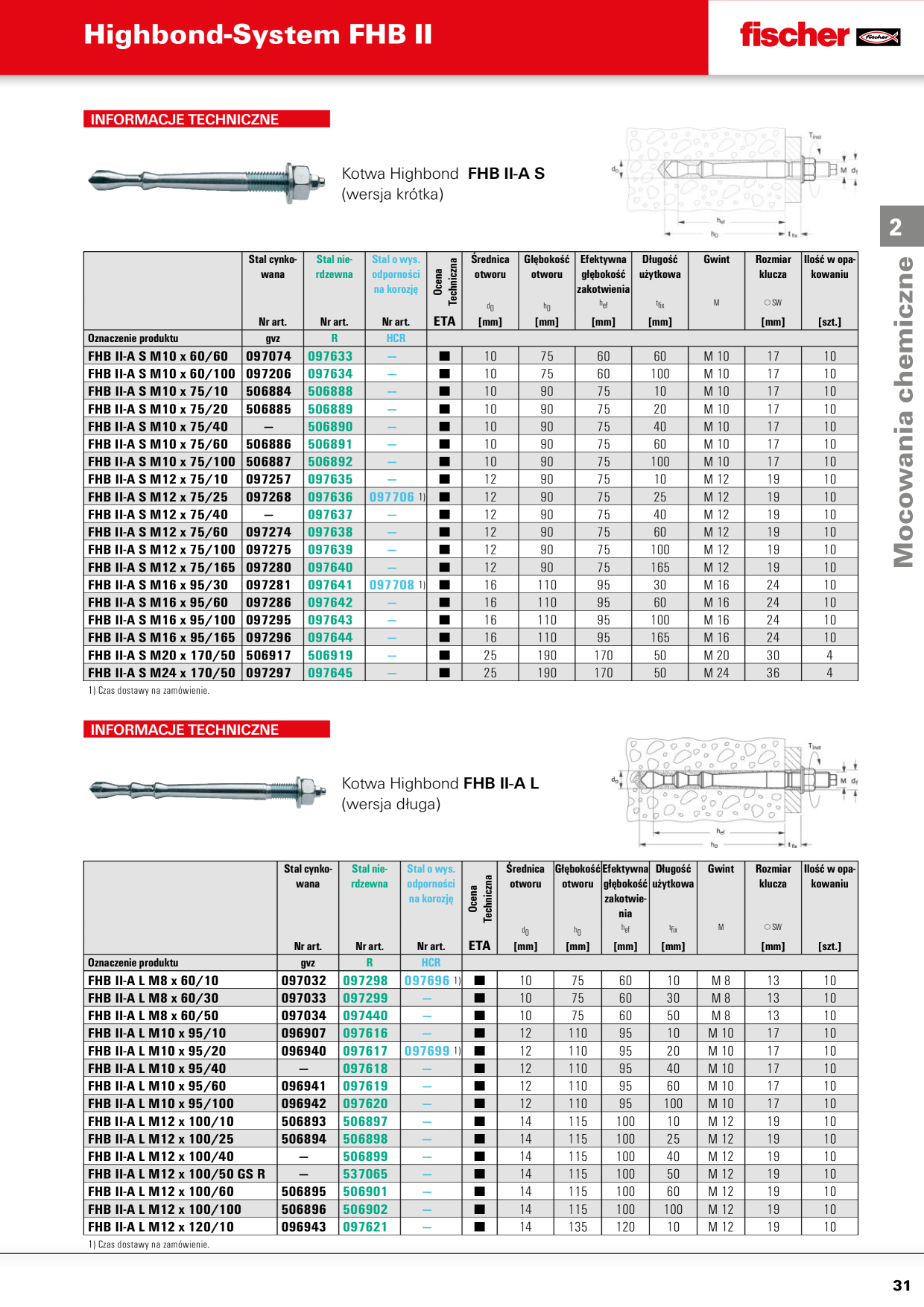Click the fish emblem beside the fischer logo
This screenshot has height=1307, width=924.
point(879,37)
